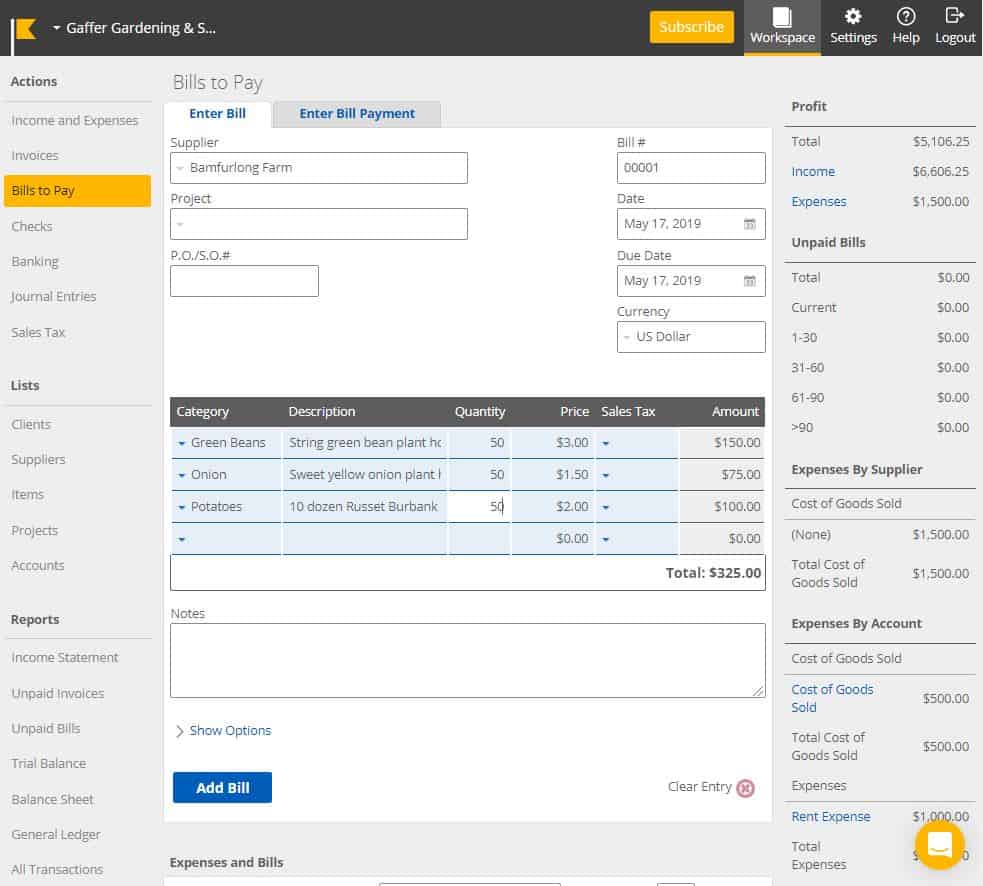Click the $100.00 amount in Potatoes row
The image size is (983, 886).
tap(737, 507)
